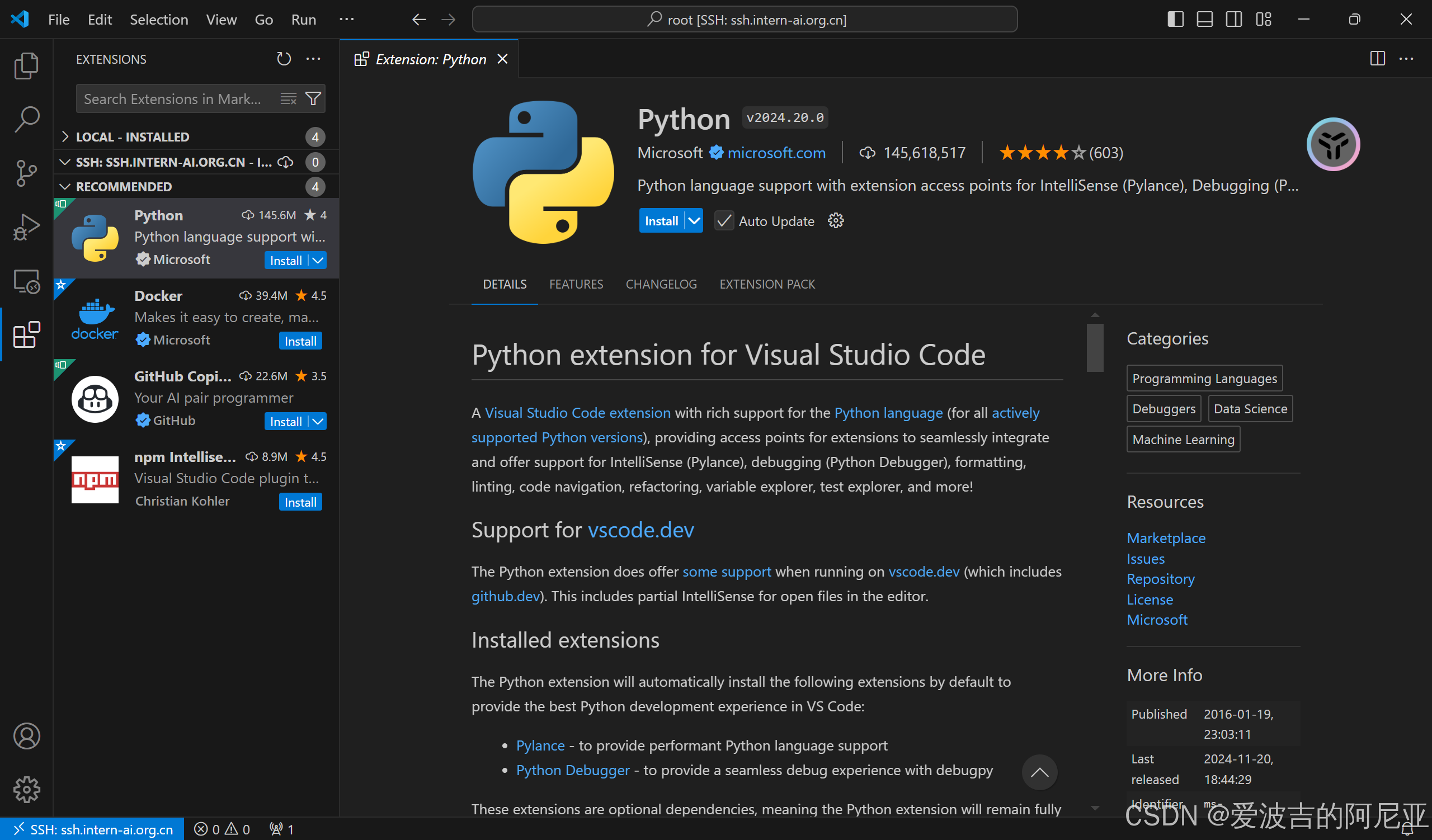Open the Selection menu

point(158,20)
